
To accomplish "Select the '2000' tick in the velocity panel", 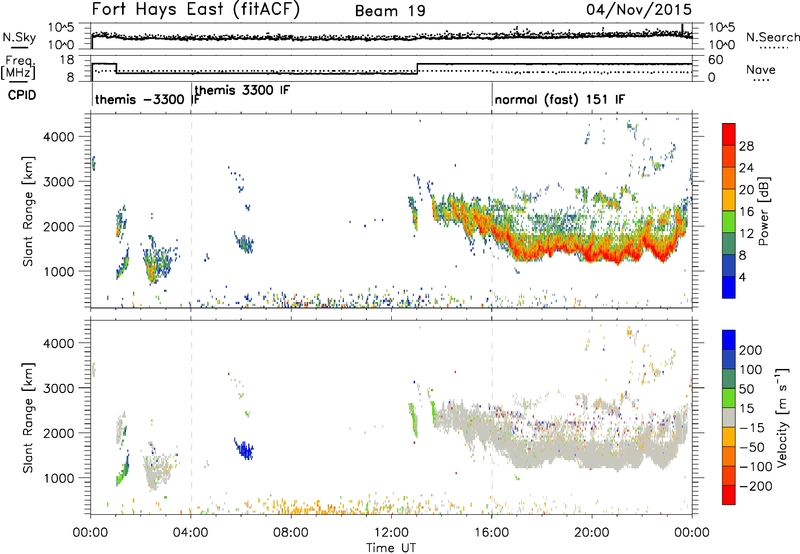I will (58, 433).
